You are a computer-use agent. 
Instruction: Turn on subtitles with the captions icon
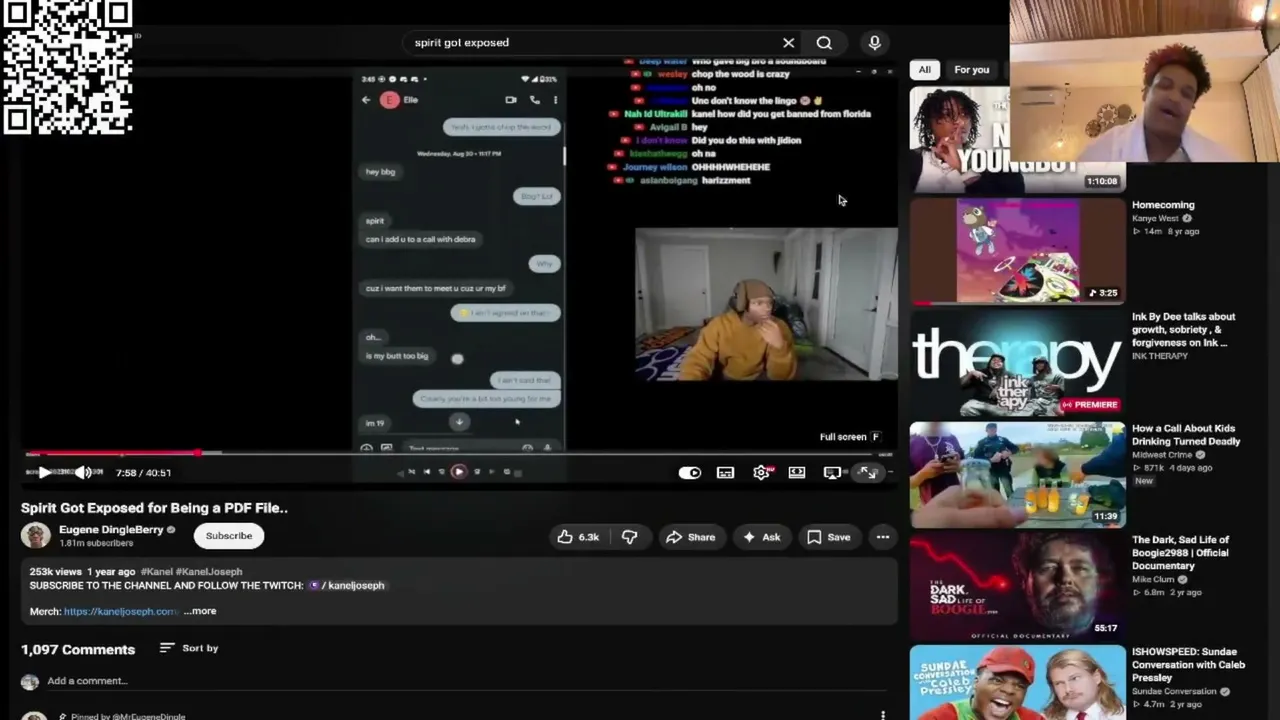click(x=726, y=472)
